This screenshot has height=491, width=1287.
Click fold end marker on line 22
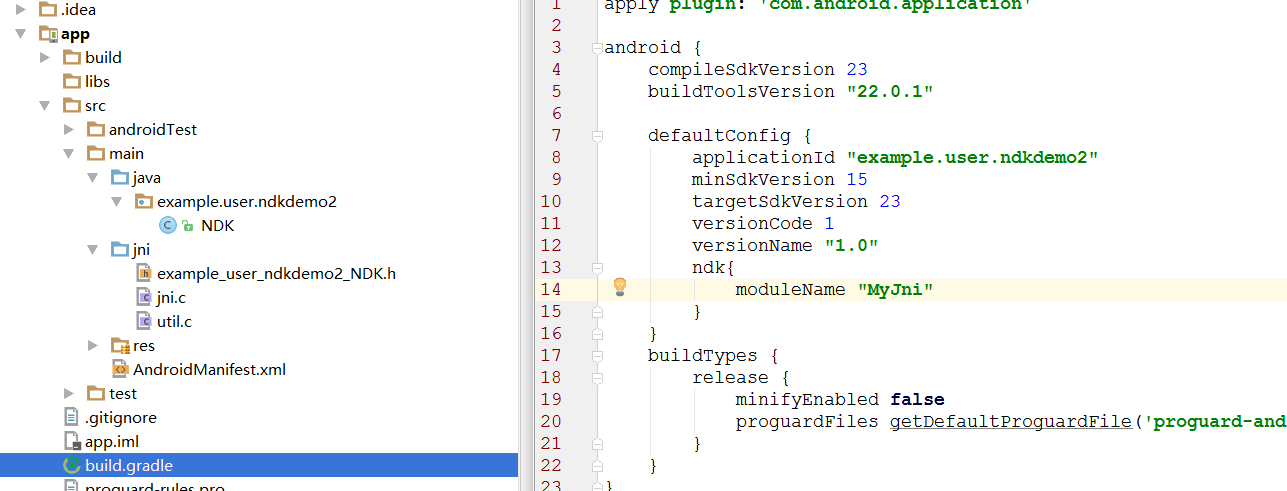597,466
